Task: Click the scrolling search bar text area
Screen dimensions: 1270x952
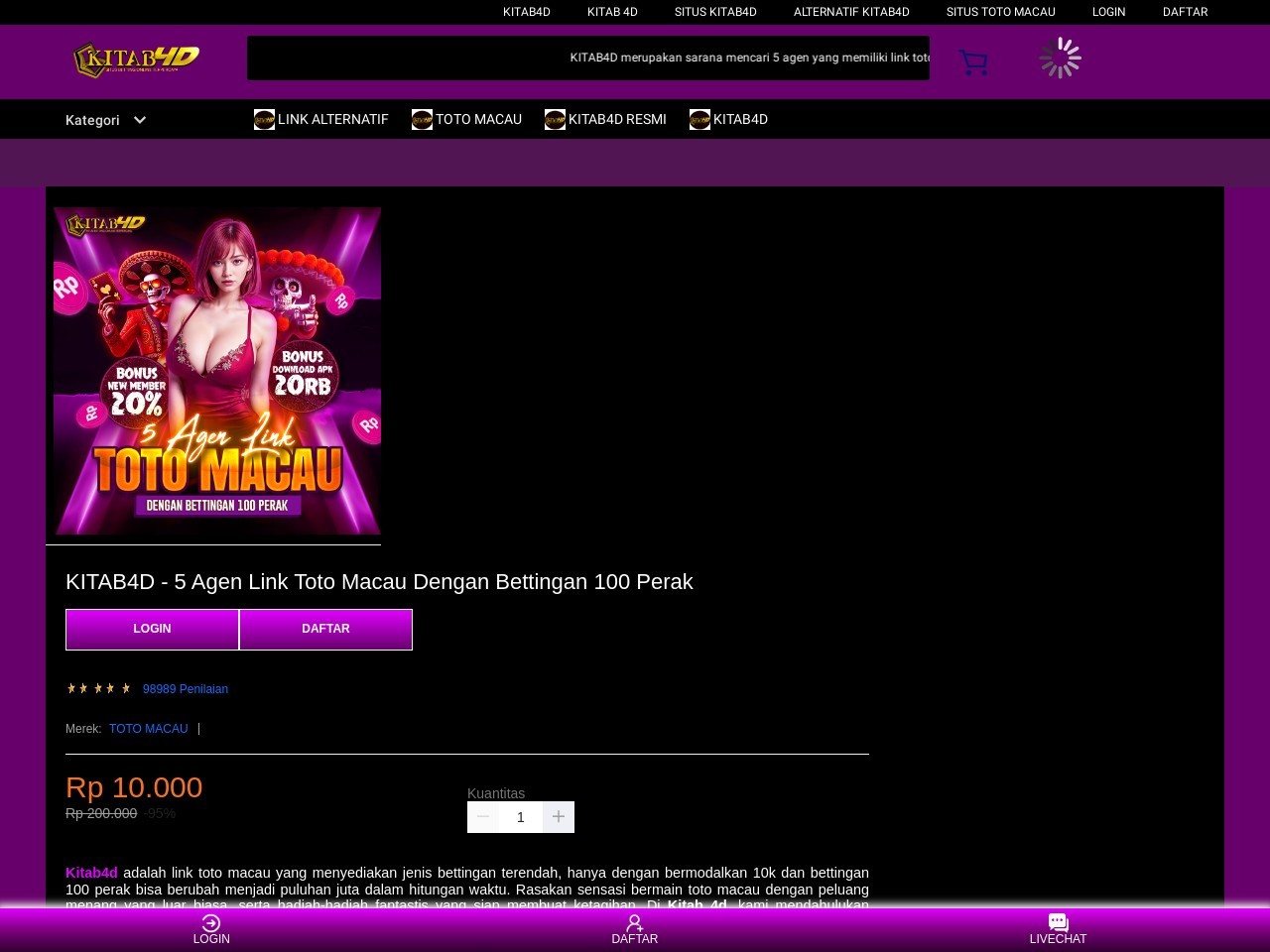Action: coord(588,58)
